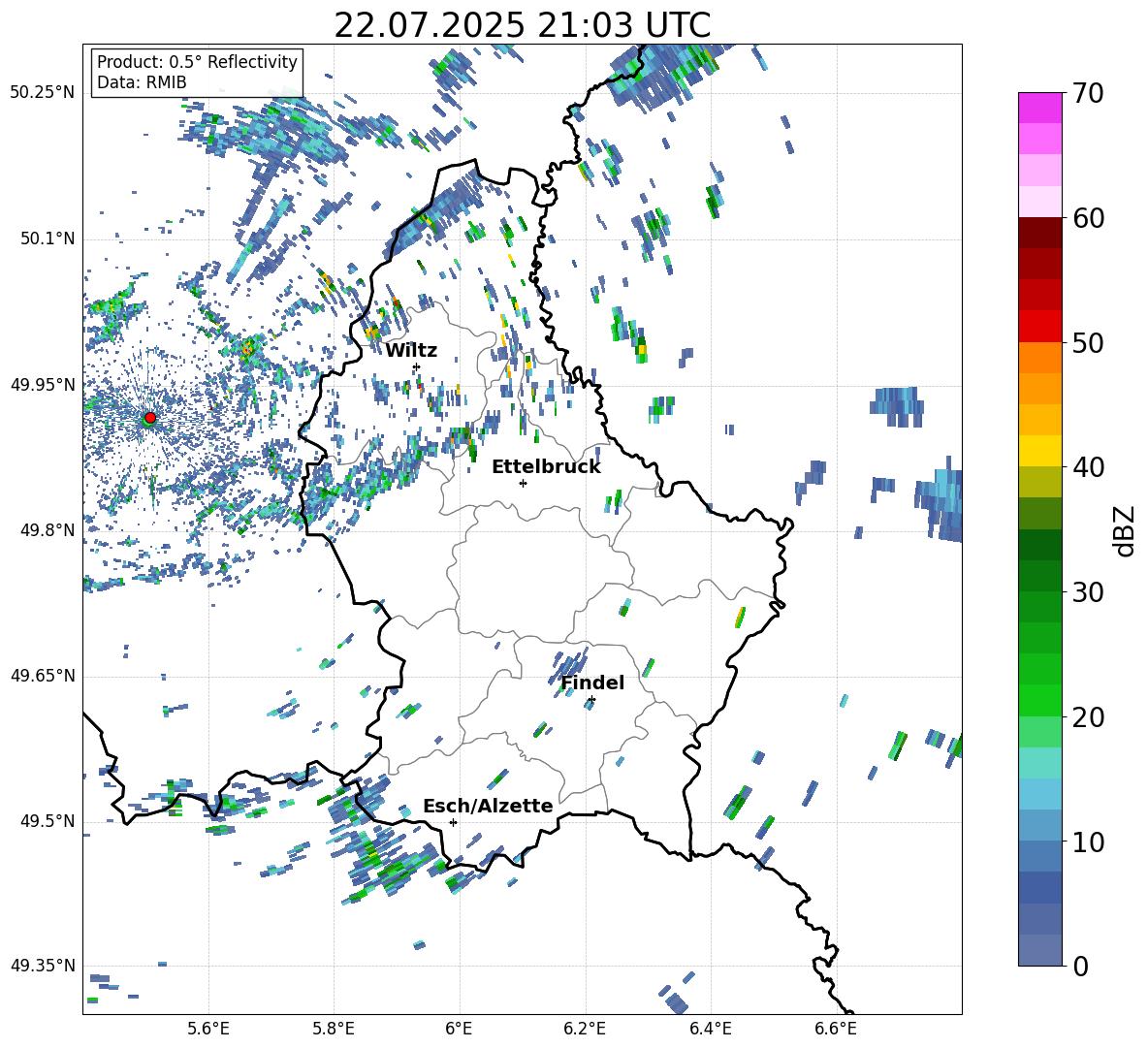Click the colorbar tick label 60

coord(1088,218)
